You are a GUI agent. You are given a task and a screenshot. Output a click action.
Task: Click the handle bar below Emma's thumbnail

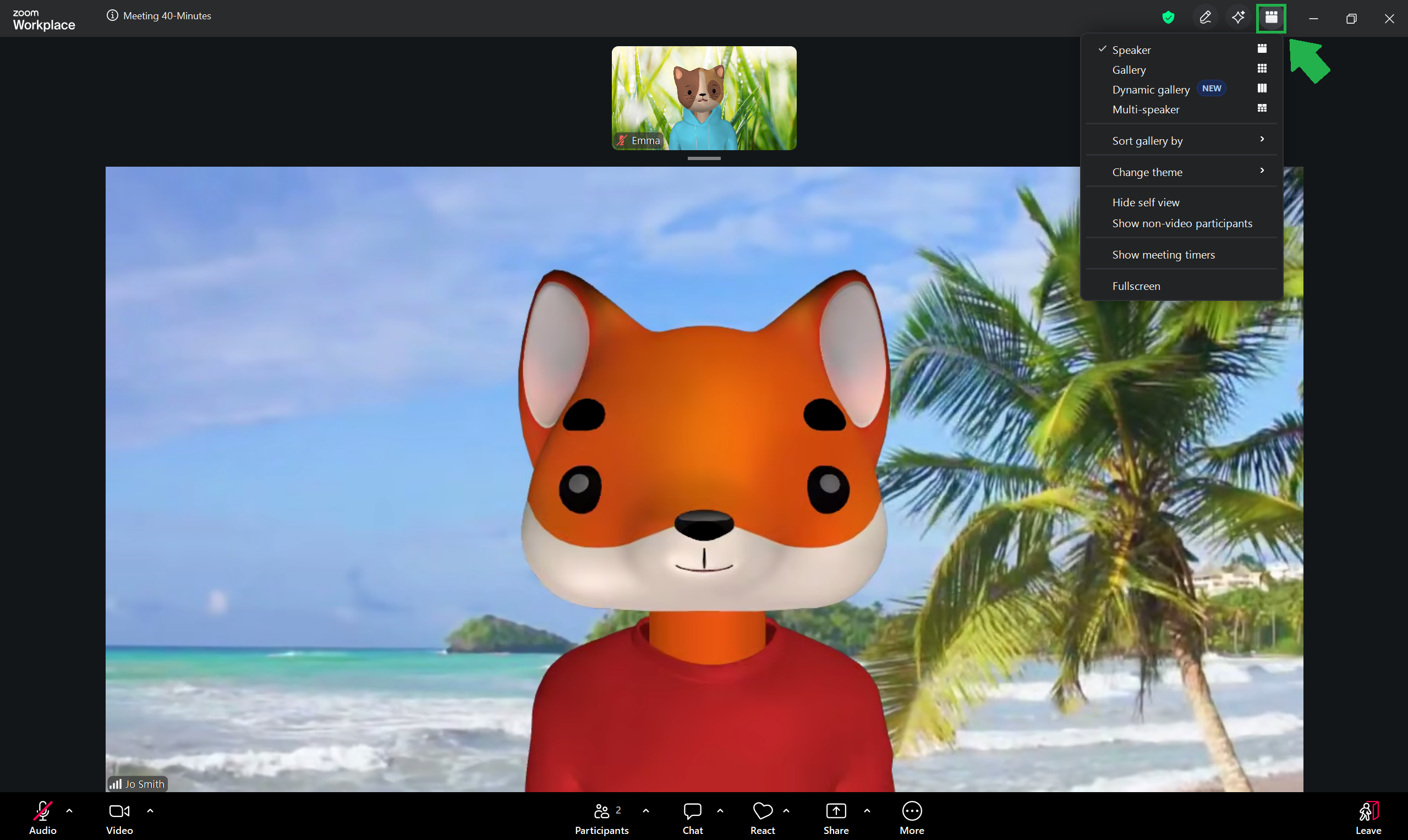[704, 158]
